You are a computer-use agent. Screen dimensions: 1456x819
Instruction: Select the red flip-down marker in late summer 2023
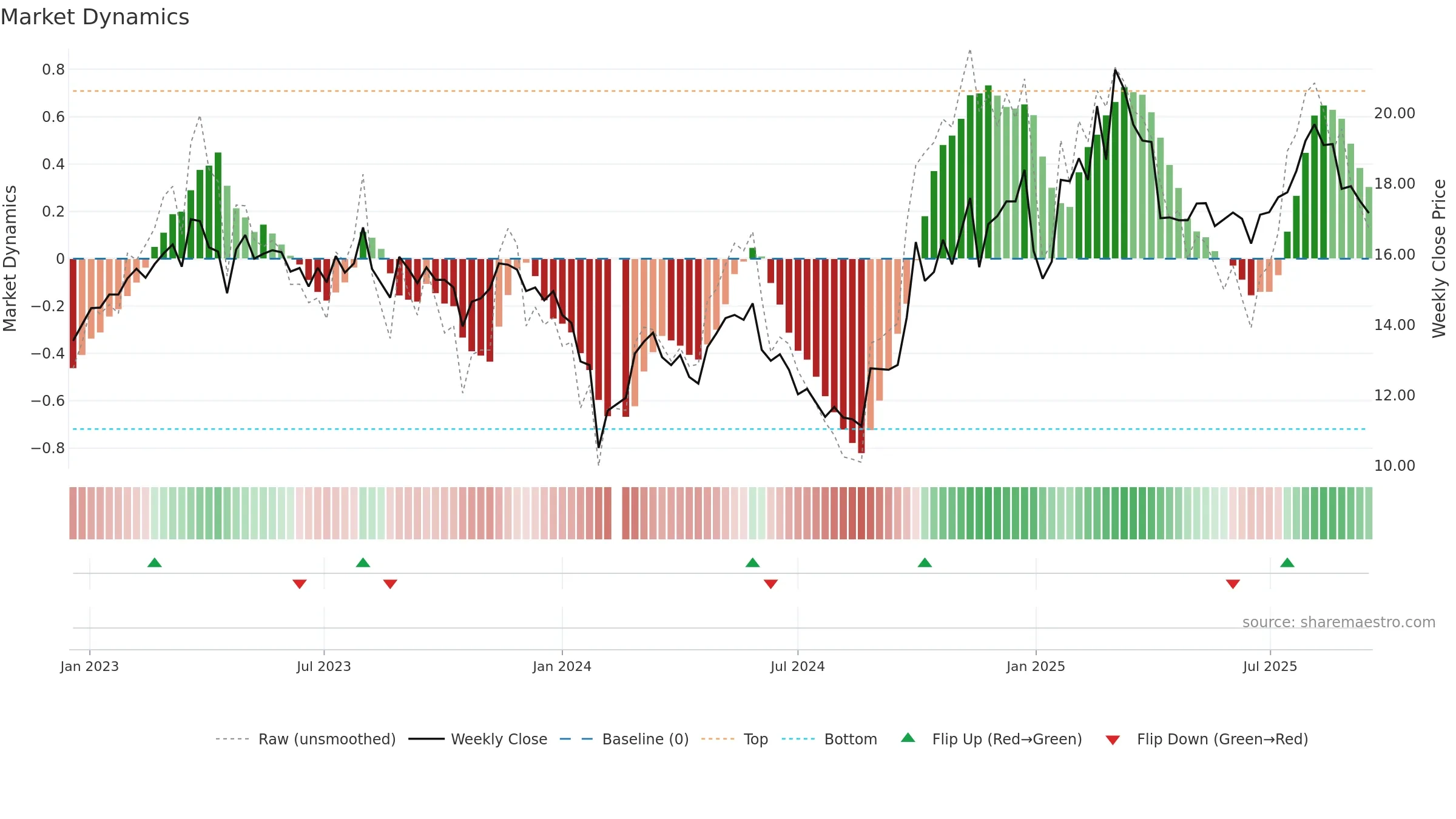click(390, 584)
